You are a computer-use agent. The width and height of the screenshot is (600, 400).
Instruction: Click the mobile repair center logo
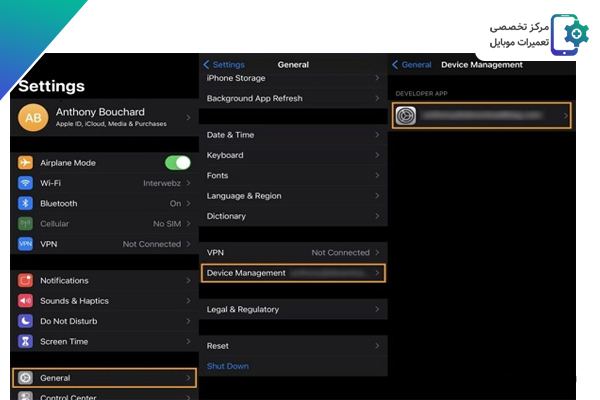[x=570, y=35]
